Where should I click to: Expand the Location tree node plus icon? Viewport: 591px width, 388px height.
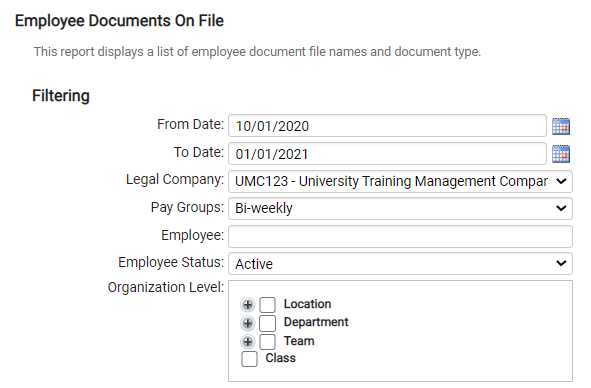tap(248, 305)
